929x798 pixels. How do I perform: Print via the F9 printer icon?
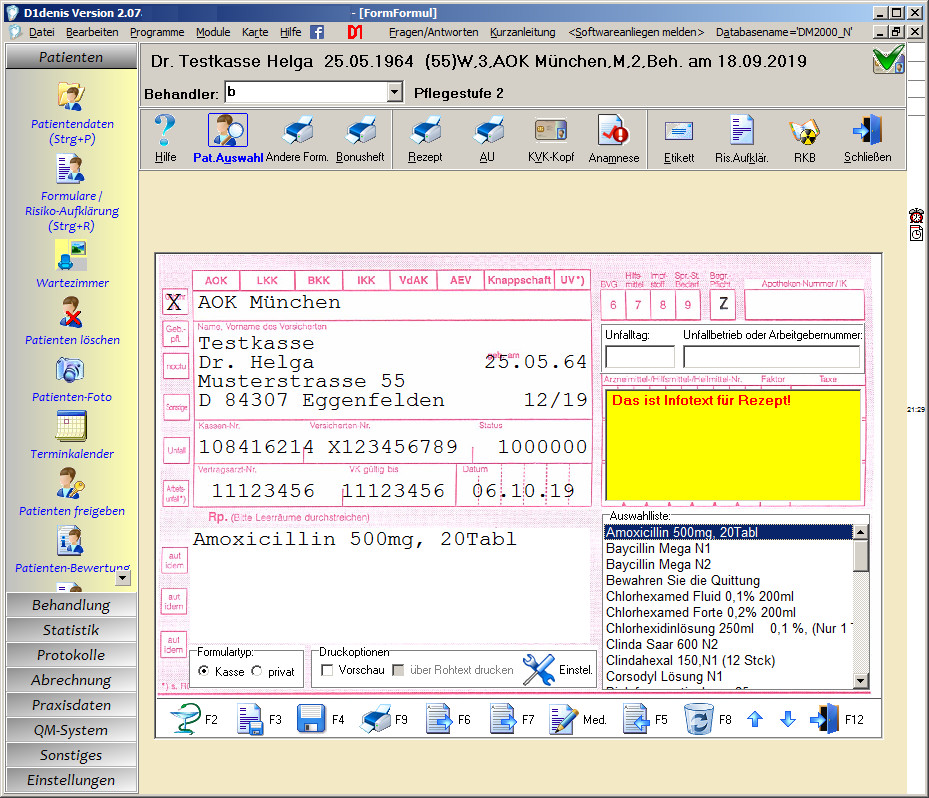tap(376, 719)
